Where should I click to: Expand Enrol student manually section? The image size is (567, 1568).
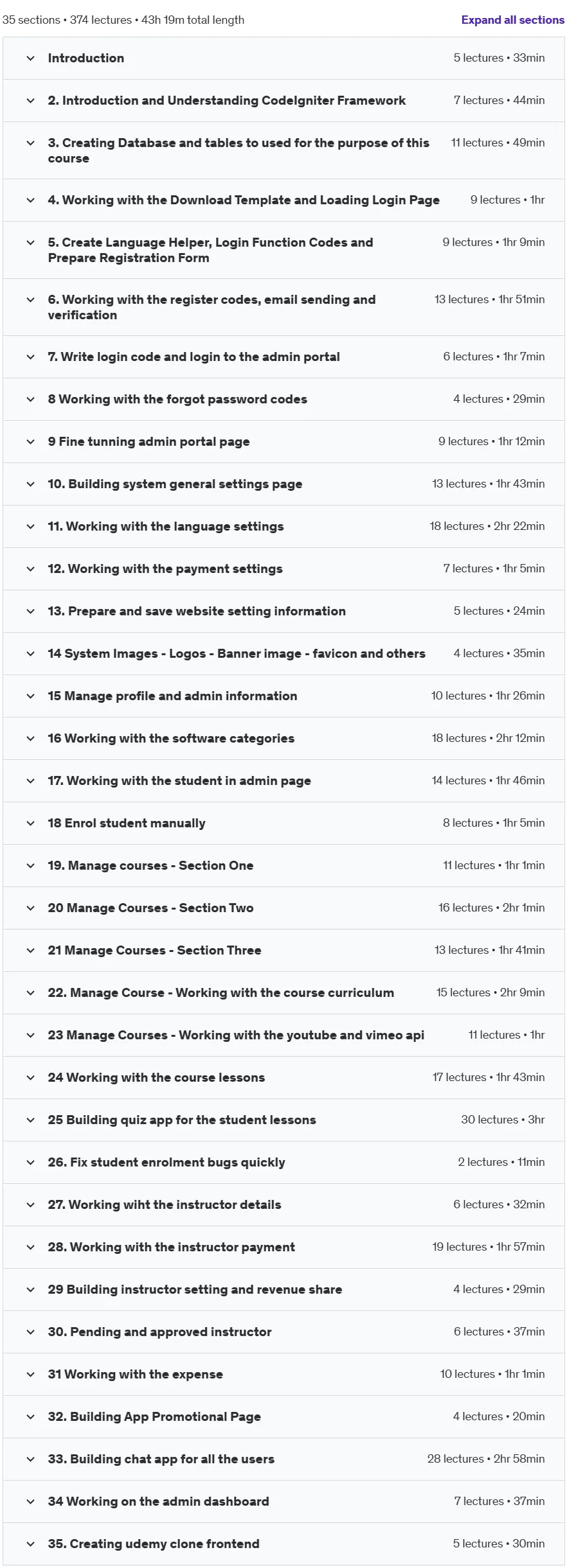pyautogui.click(x=283, y=823)
